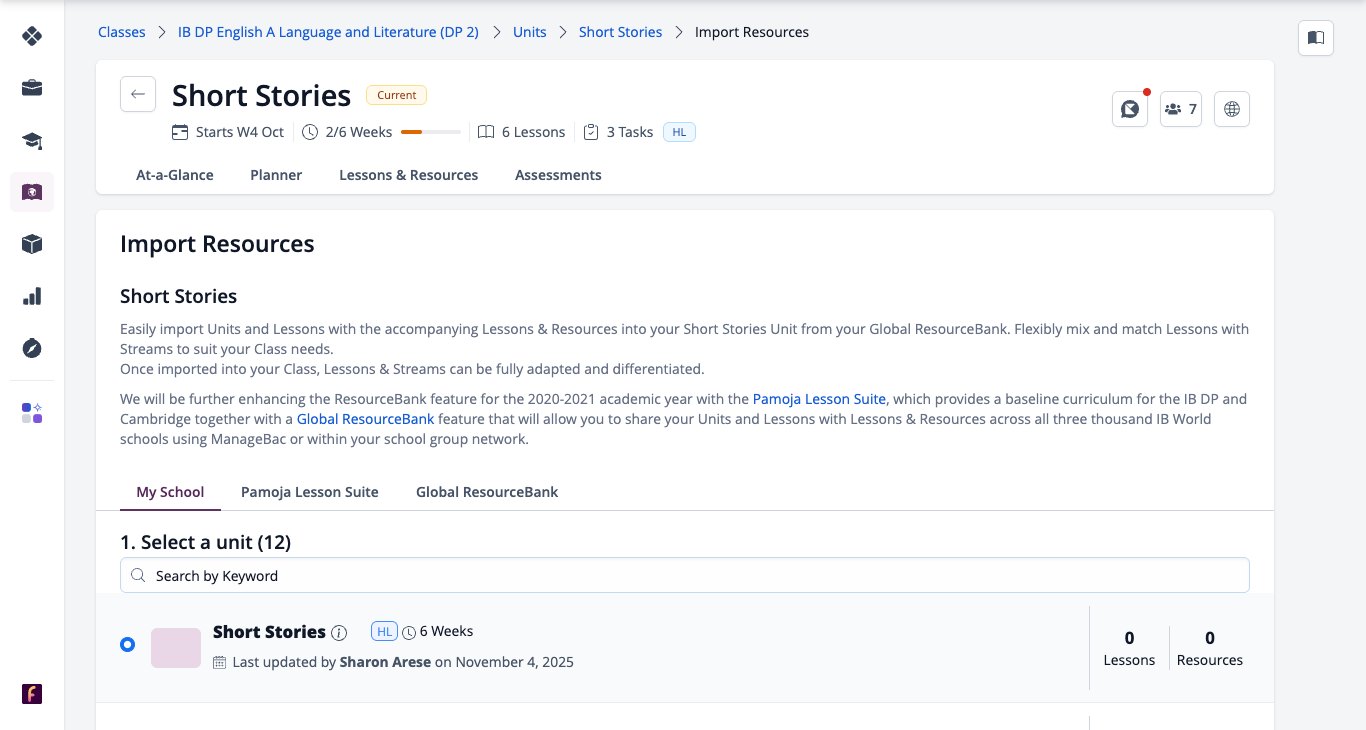
Task: Click the calendar icon beside Starts W4 Oct
Action: pos(180,132)
